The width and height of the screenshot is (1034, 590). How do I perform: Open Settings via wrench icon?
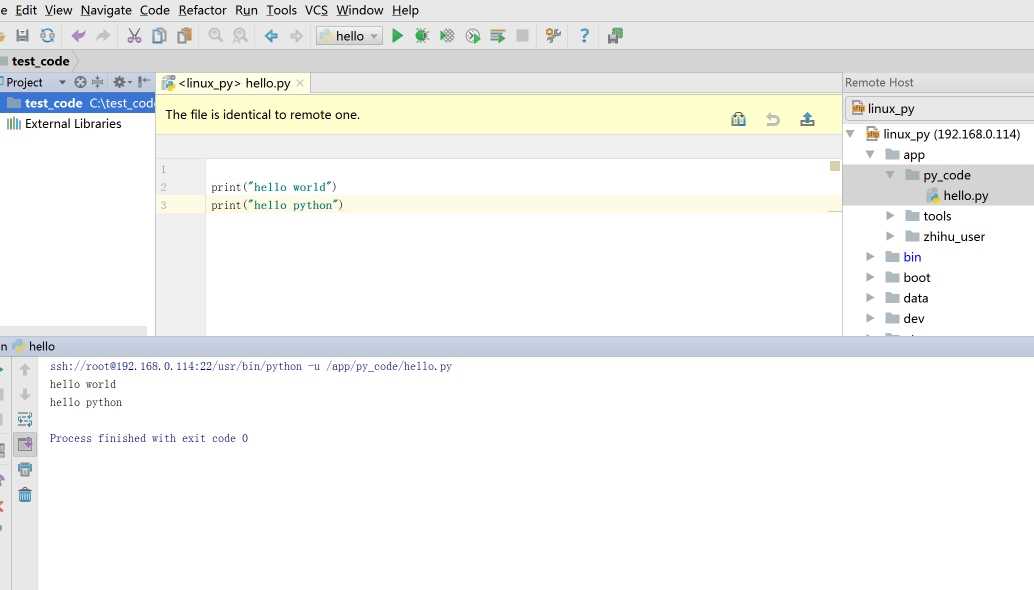click(x=553, y=36)
